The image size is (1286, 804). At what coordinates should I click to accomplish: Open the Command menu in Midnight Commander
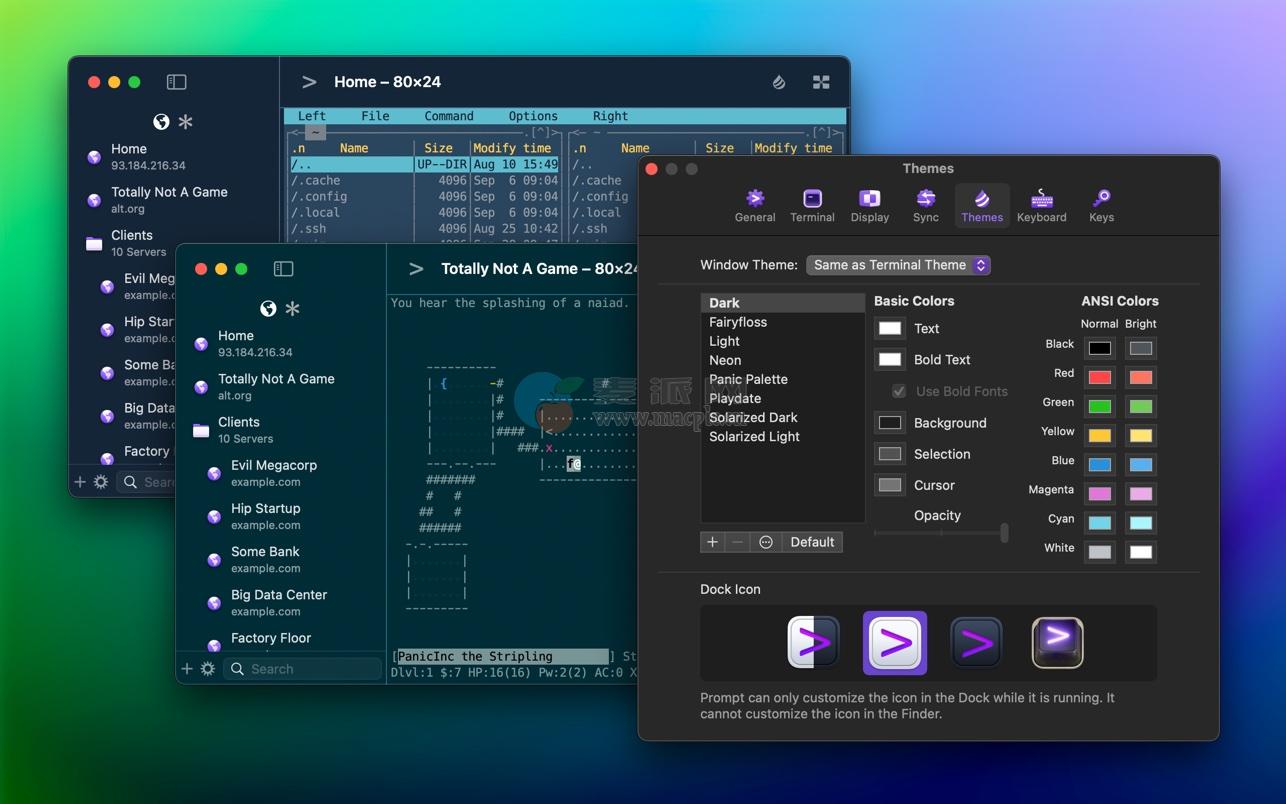(449, 116)
